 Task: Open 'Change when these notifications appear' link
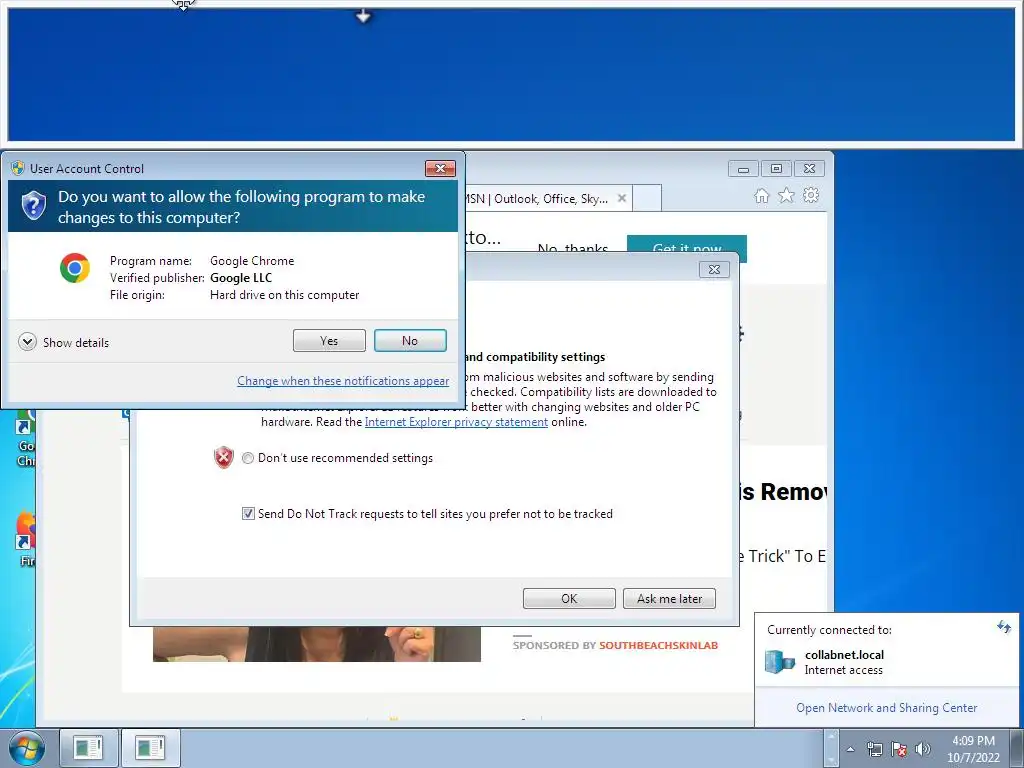click(x=343, y=381)
